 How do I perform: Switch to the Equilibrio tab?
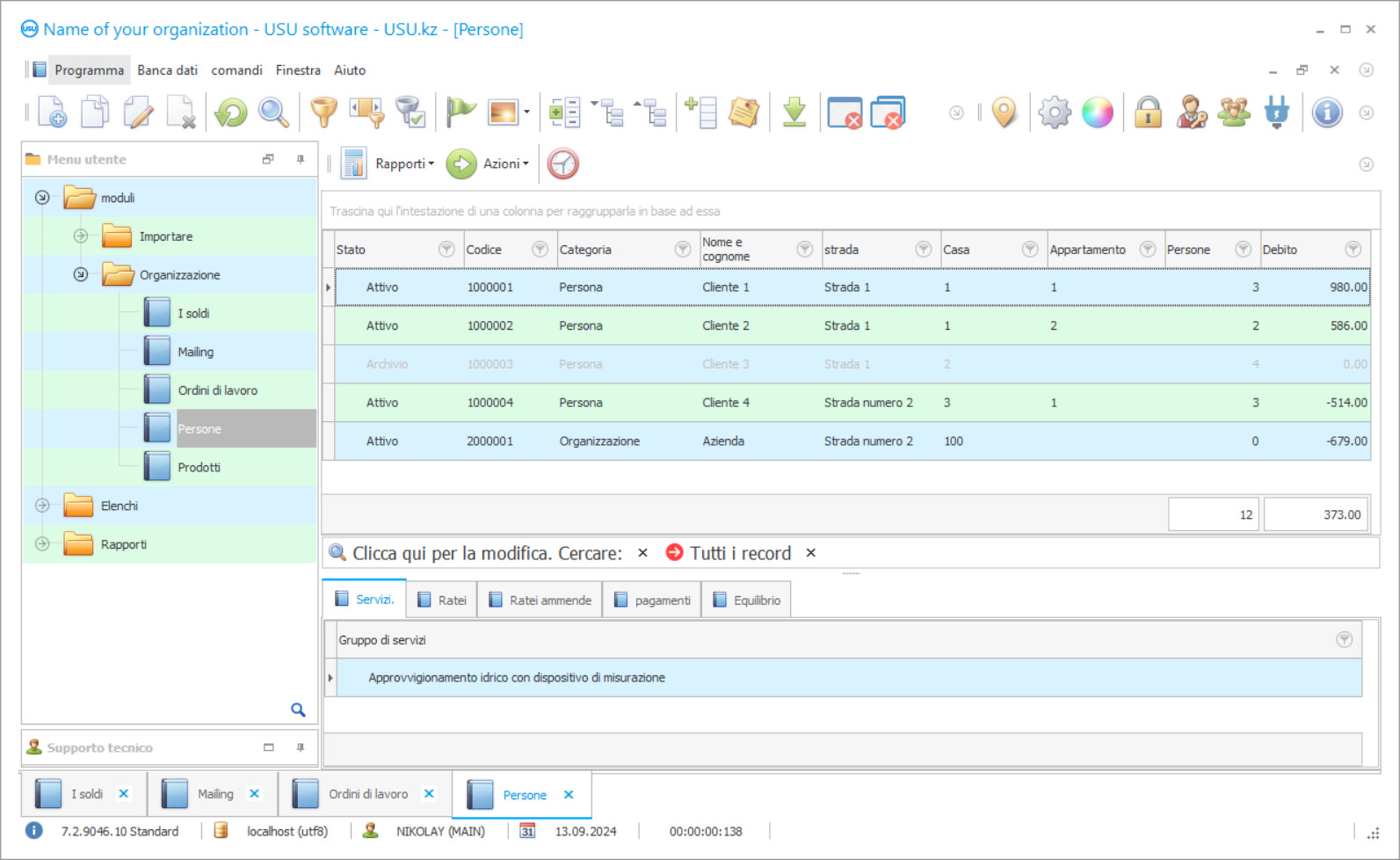(747, 600)
